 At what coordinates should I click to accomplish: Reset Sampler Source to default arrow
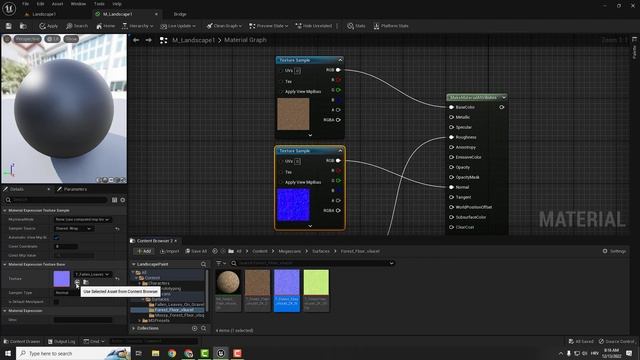(118, 229)
